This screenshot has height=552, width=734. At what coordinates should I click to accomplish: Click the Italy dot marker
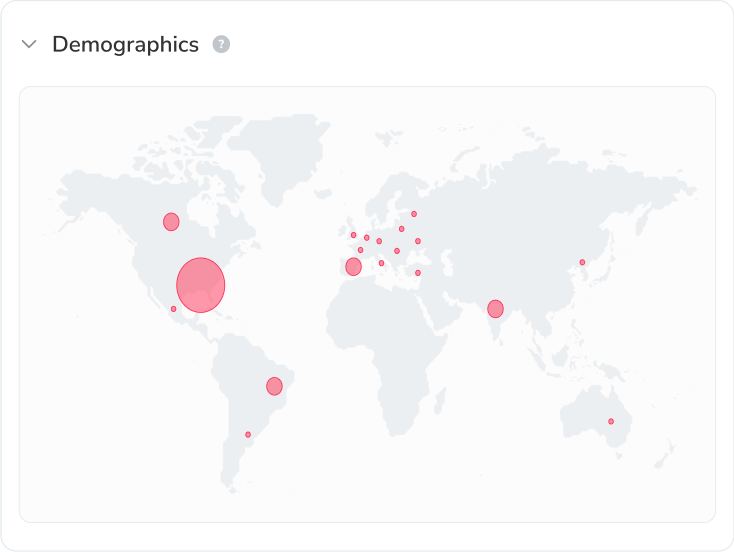[x=381, y=263]
